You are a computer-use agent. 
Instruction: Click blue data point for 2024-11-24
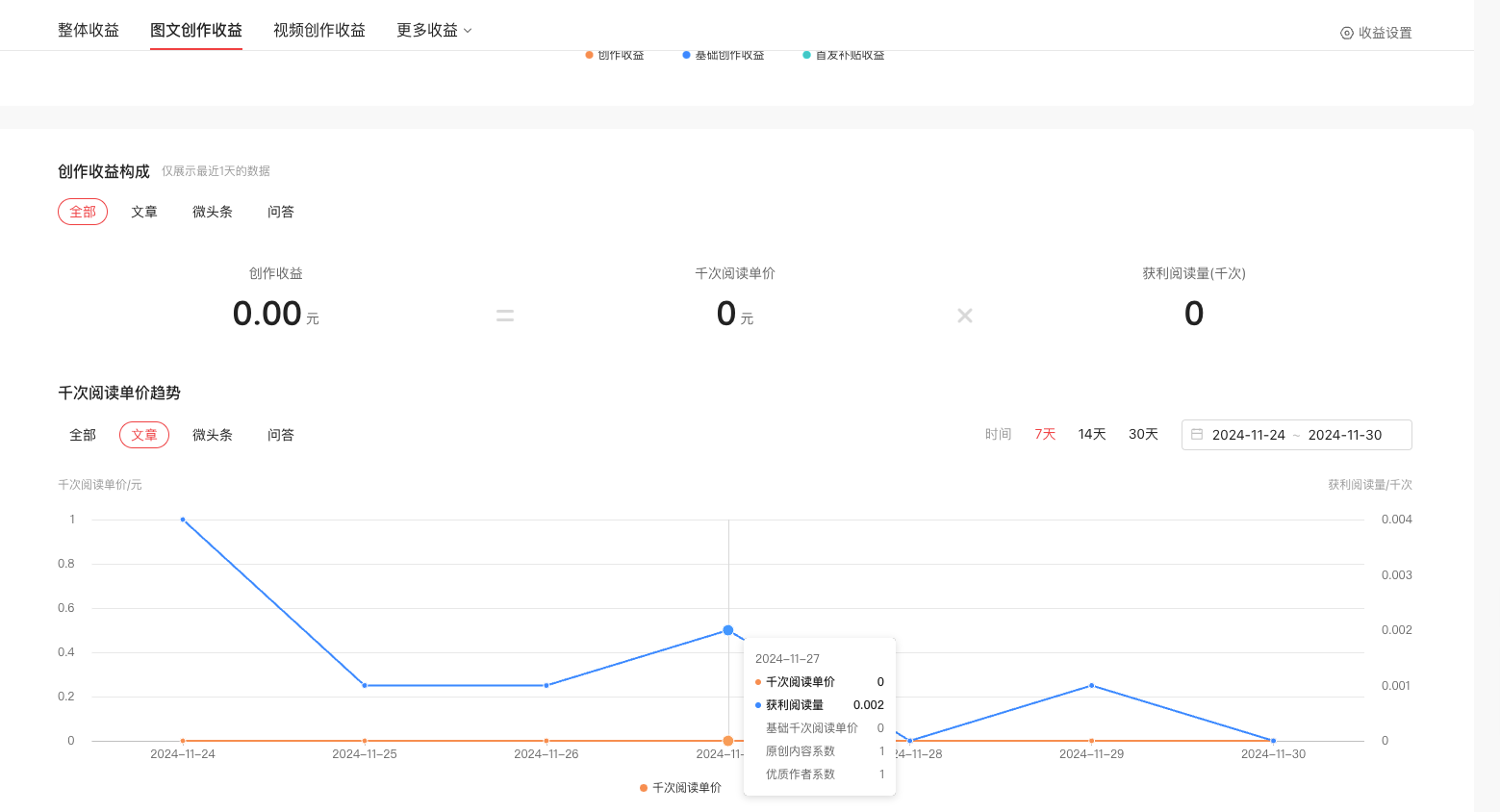183,520
